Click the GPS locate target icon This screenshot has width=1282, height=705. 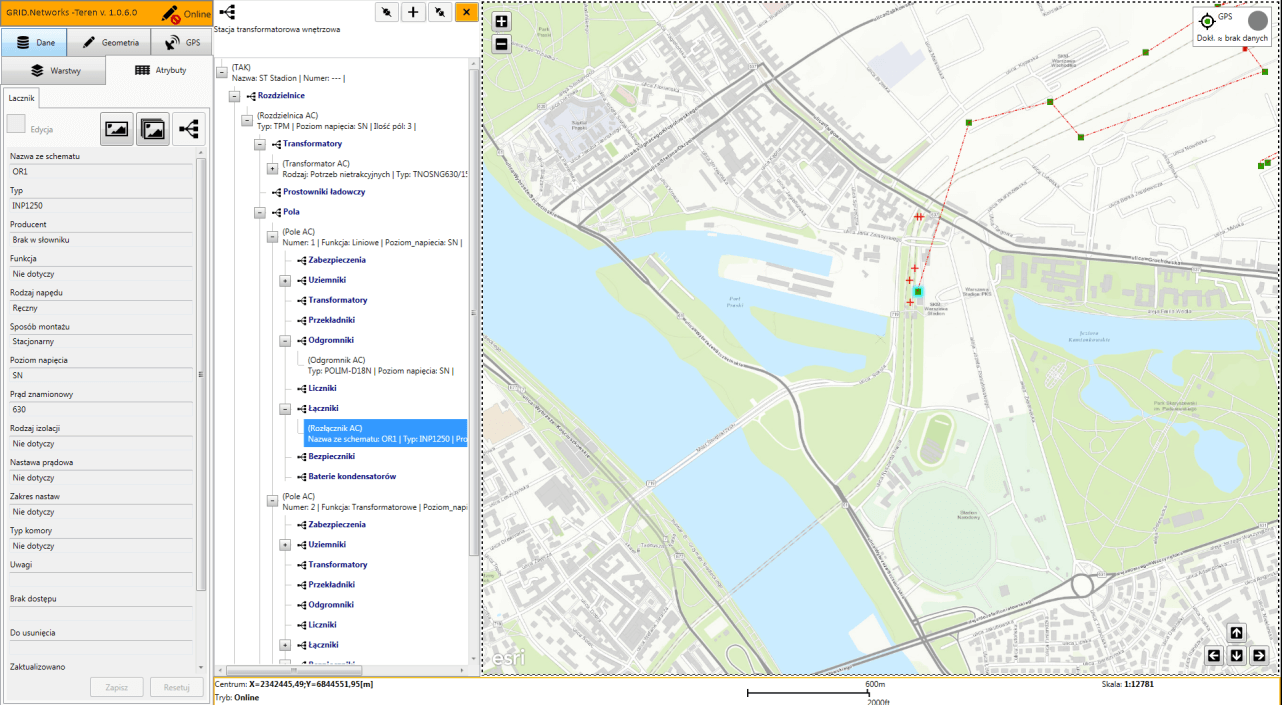tap(1207, 21)
